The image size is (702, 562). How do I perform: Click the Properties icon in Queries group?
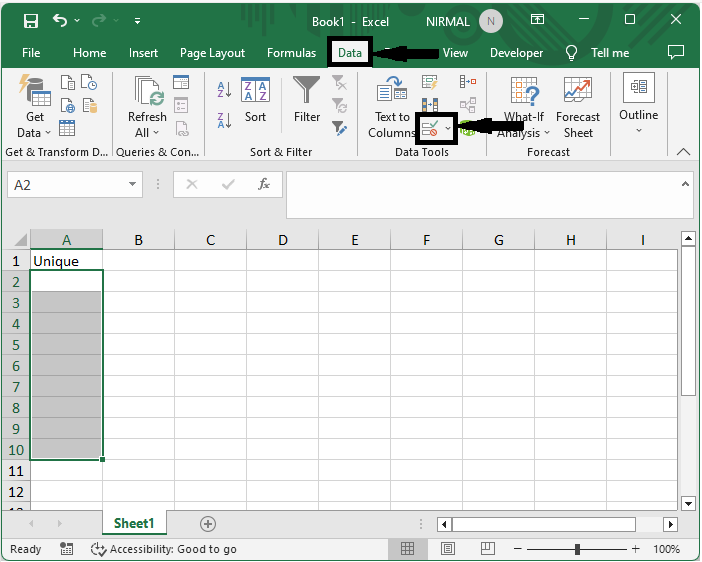pyautogui.click(x=181, y=106)
